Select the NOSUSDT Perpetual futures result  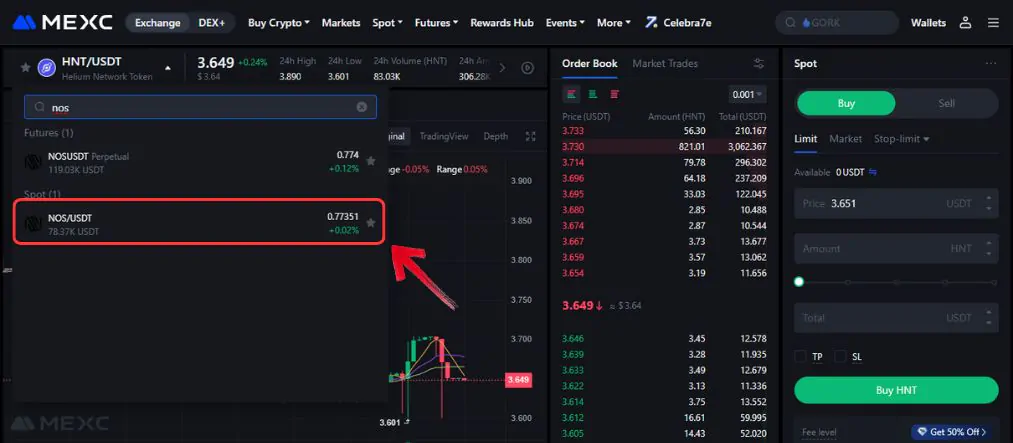click(200, 161)
